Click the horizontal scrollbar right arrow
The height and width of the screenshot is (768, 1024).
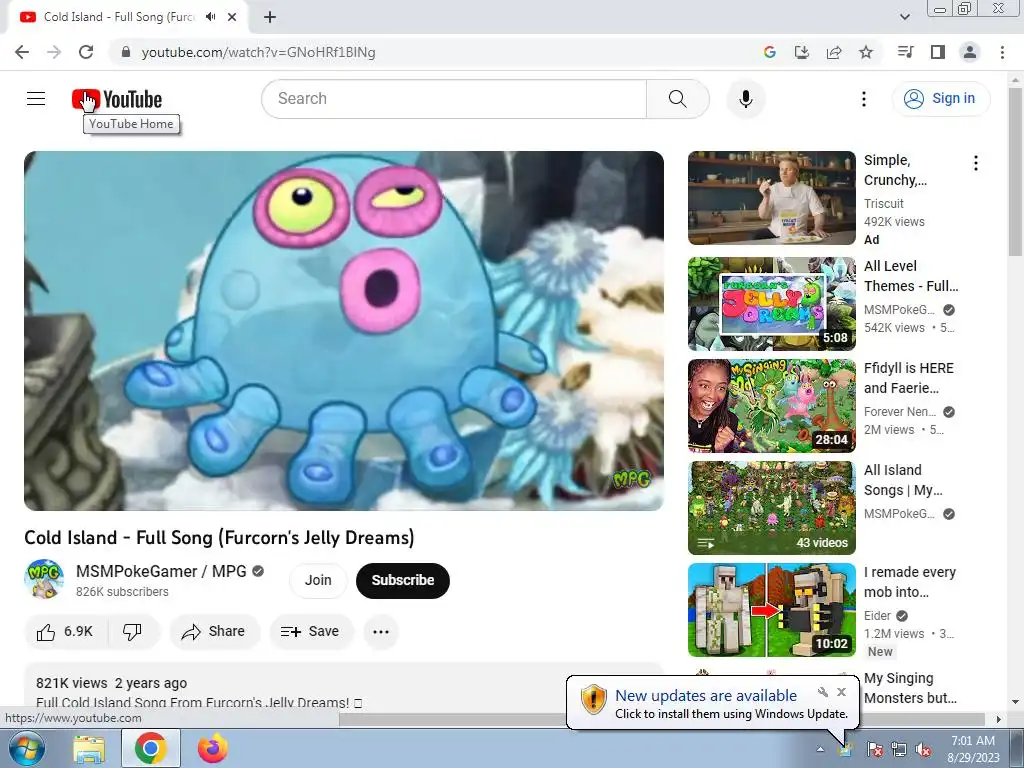coord(998,719)
